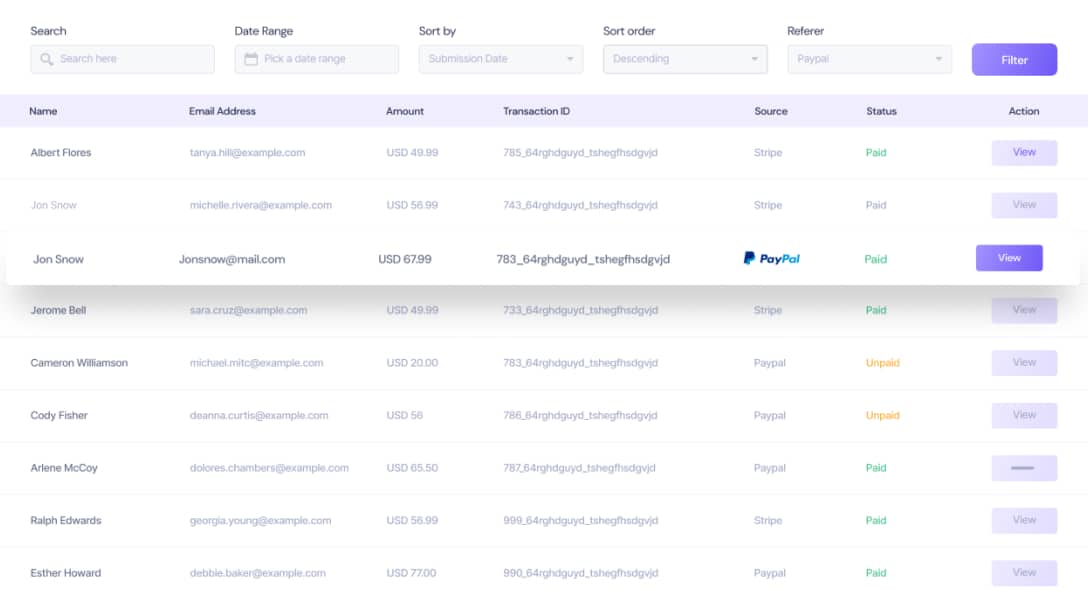The width and height of the screenshot is (1088, 590).
Task: Click View for the highlighted Jon Snow row
Action: (1008, 258)
